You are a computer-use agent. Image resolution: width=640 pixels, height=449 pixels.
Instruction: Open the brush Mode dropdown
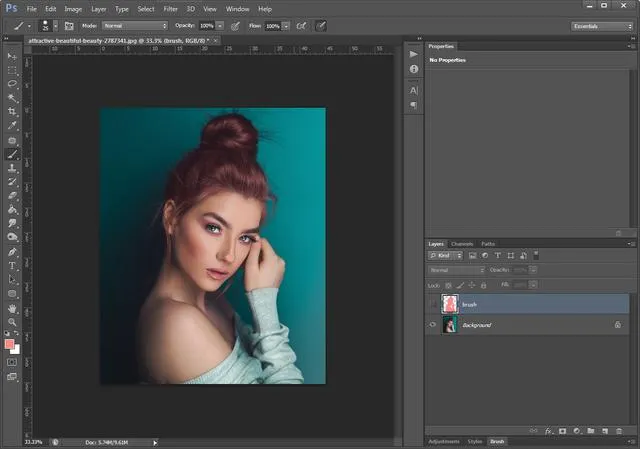[135, 26]
